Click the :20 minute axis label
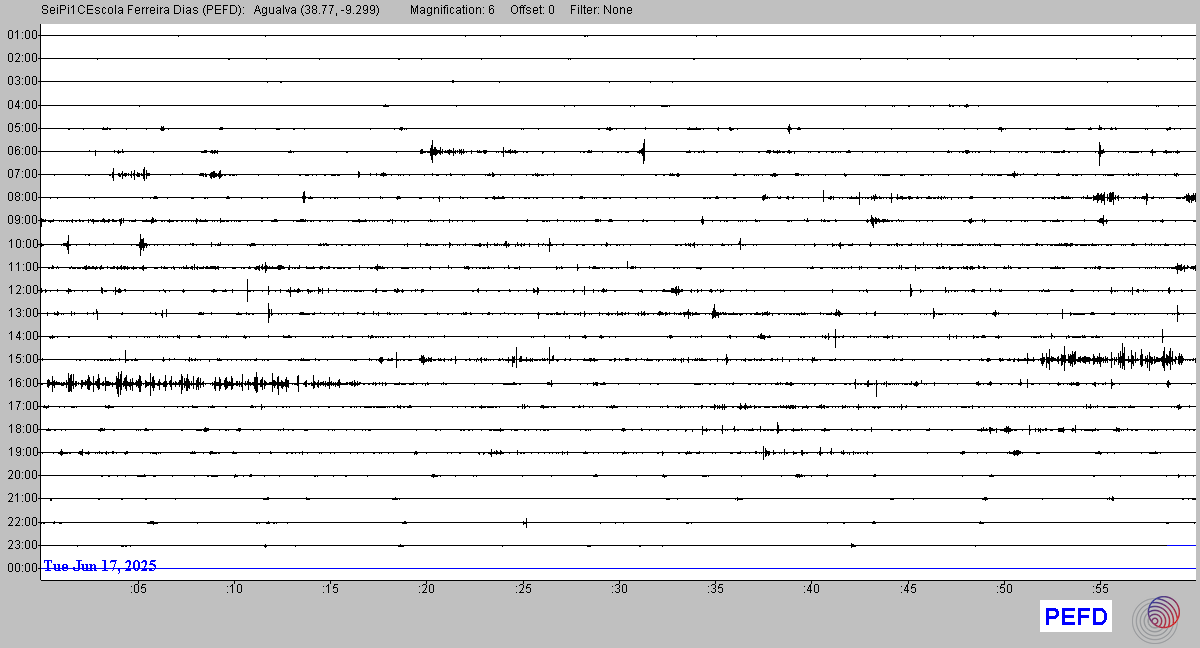 426,589
